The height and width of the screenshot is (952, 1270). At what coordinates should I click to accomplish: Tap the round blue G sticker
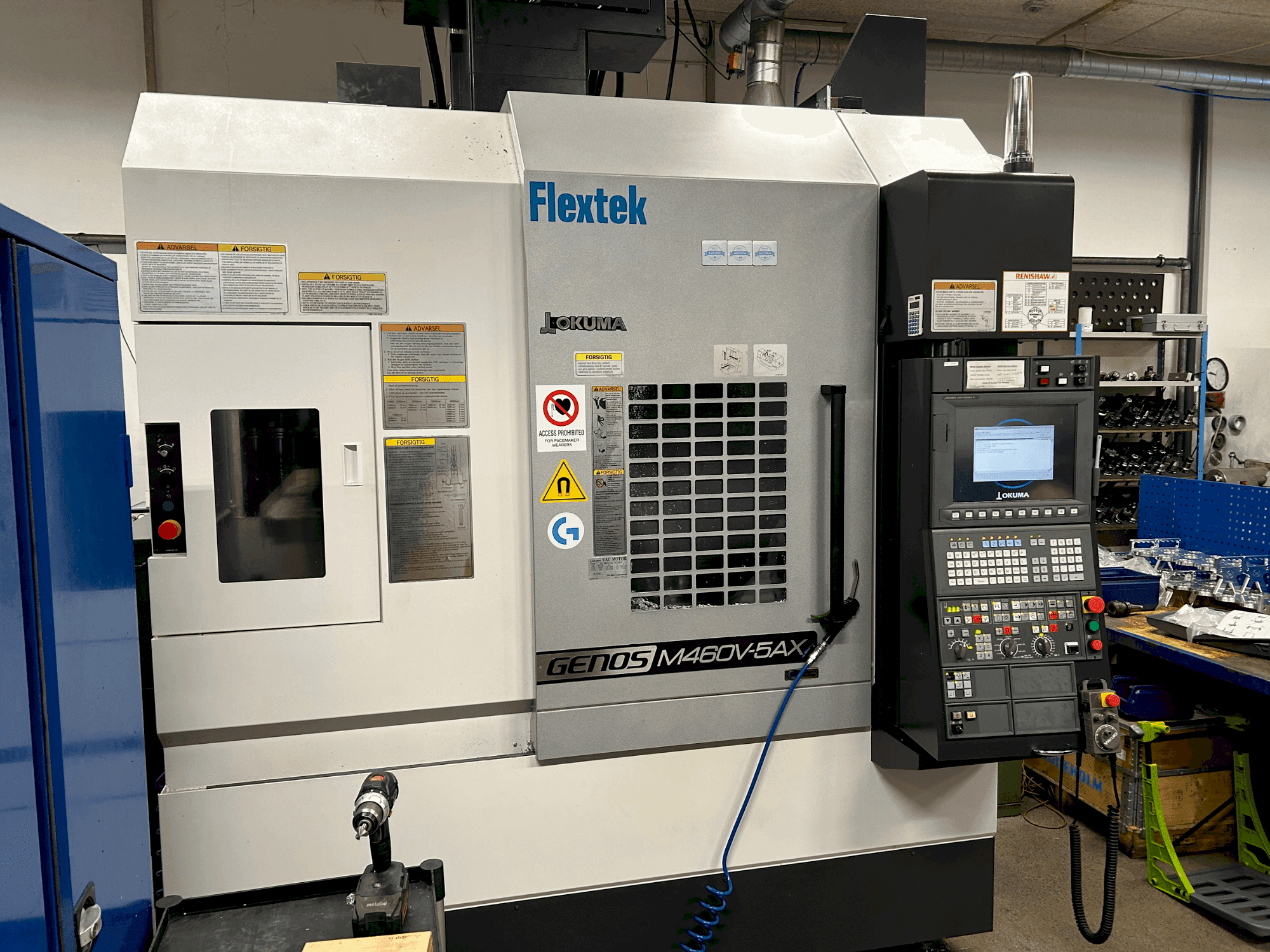(565, 531)
